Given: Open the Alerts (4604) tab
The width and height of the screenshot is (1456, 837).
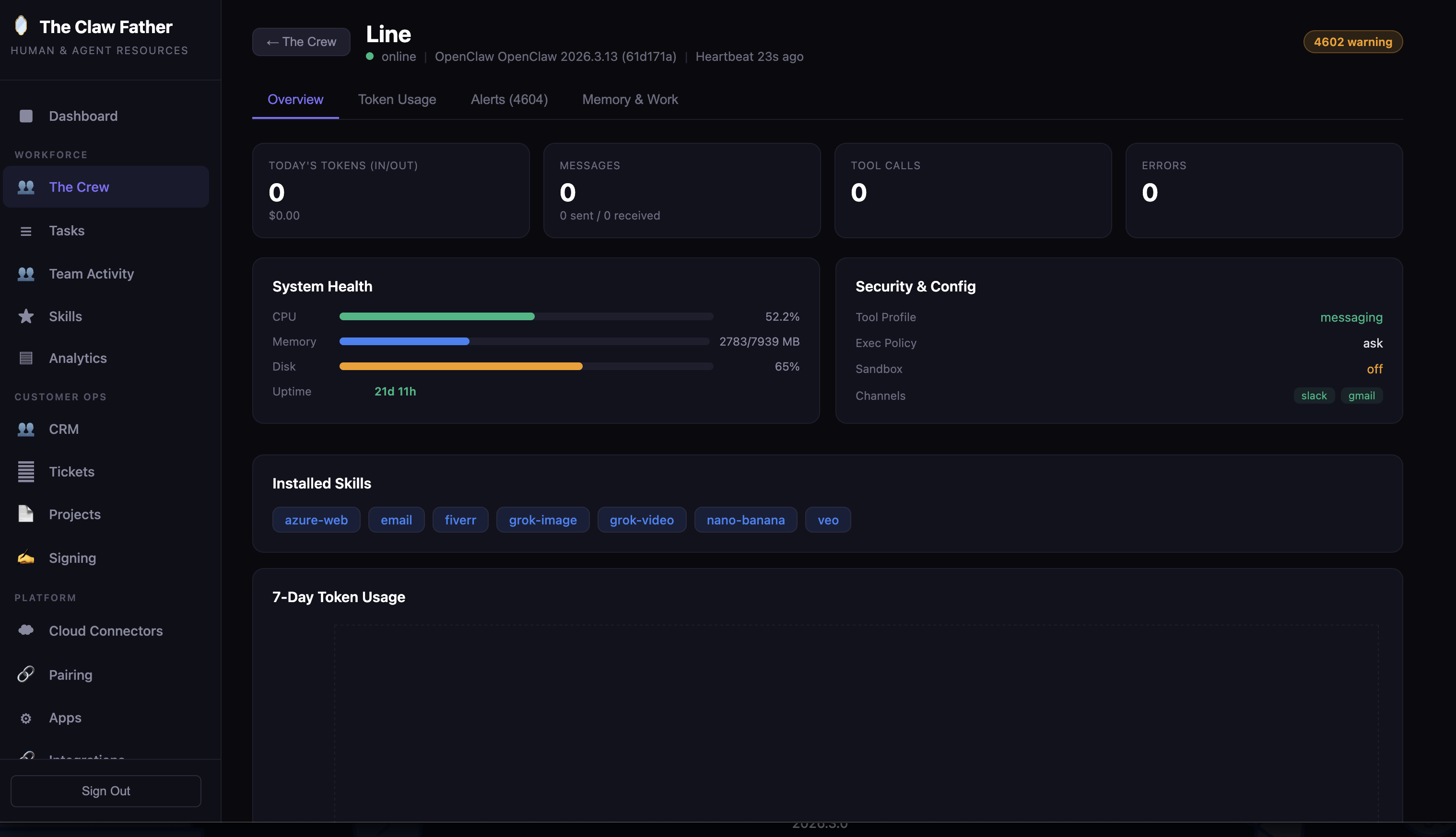Looking at the screenshot, I should coord(509,99).
